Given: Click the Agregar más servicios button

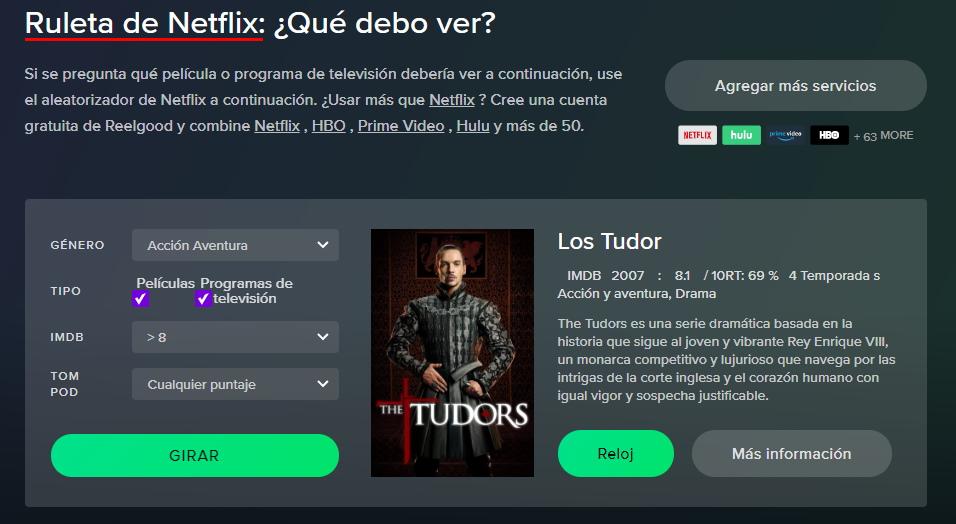Looking at the screenshot, I should 796,86.
